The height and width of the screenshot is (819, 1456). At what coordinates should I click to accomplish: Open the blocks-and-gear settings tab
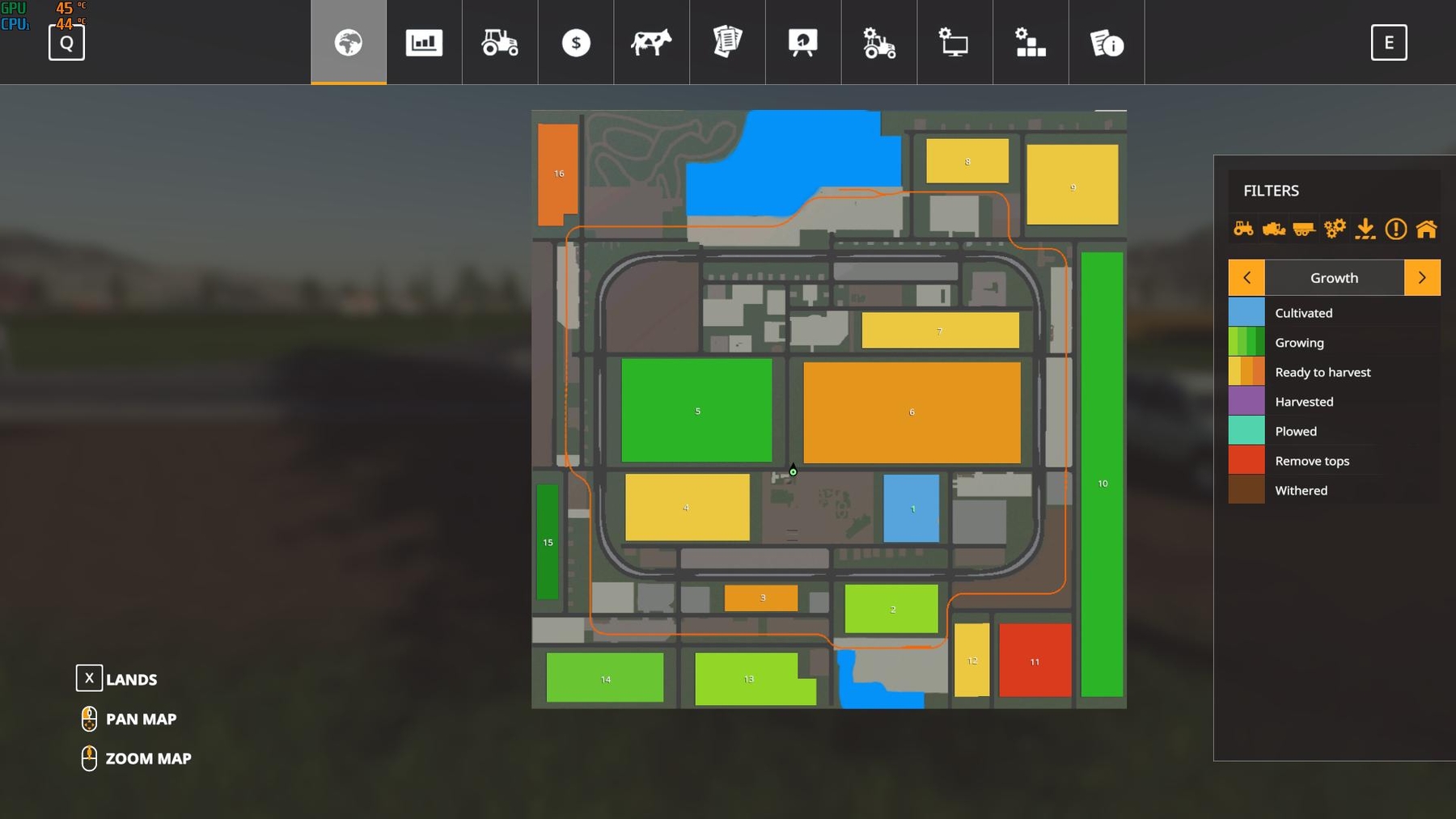[x=1031, y=42]
